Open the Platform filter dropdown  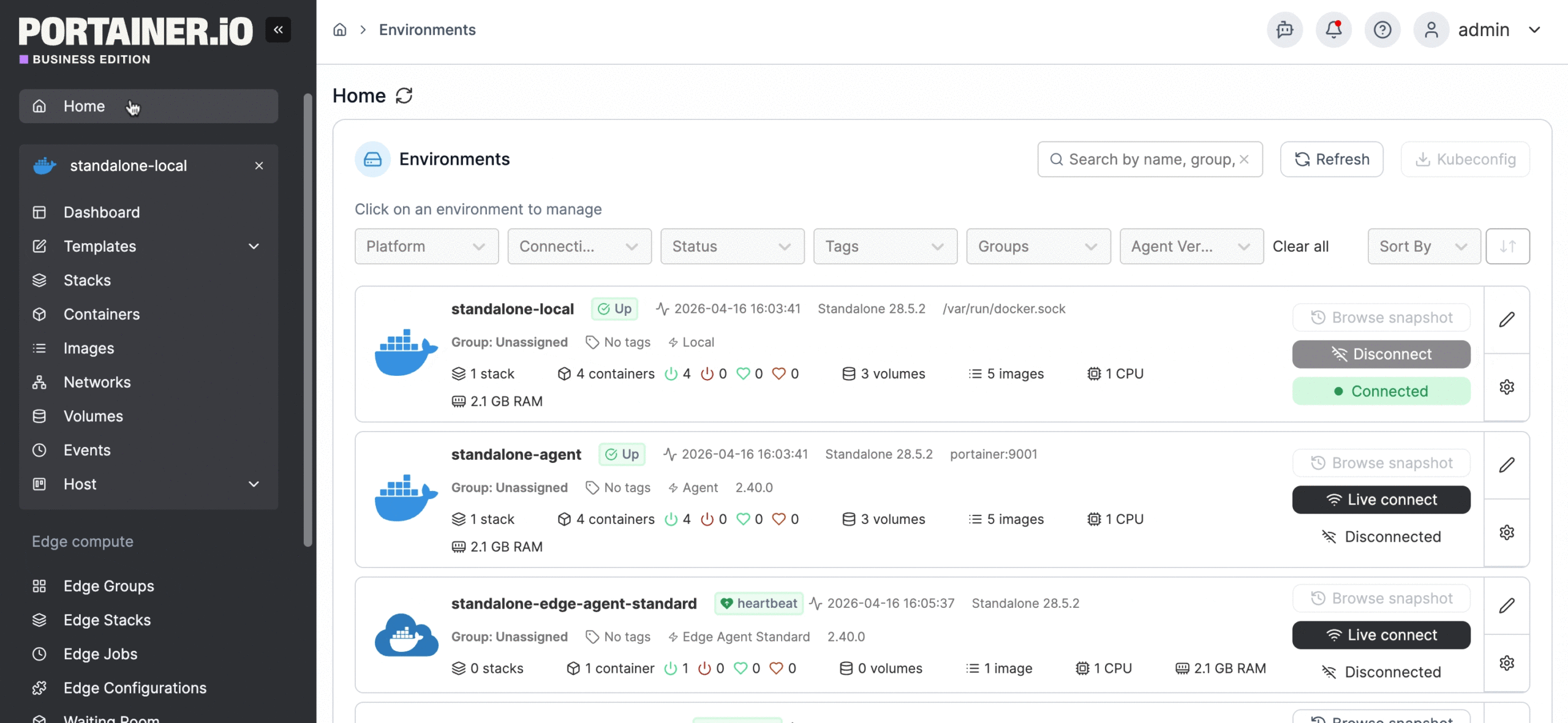pos(426,246)
